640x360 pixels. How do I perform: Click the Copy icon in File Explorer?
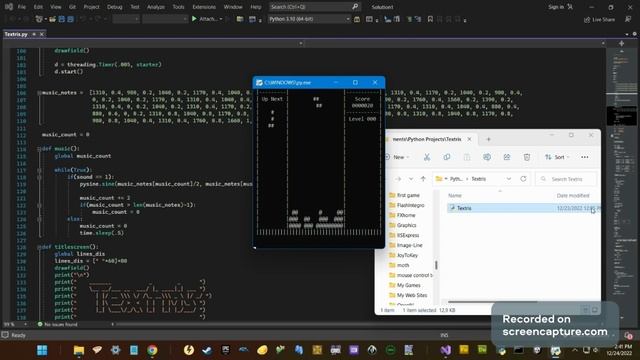pos(447,157)
